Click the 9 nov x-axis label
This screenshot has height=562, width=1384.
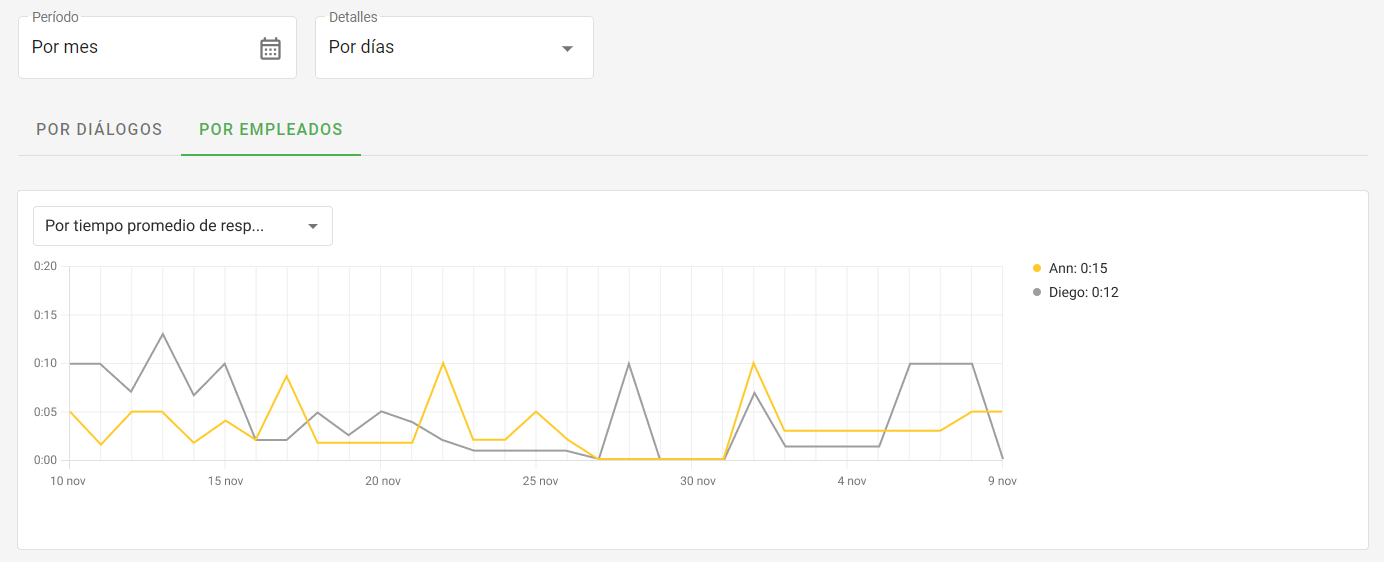tap(1002, 481)
